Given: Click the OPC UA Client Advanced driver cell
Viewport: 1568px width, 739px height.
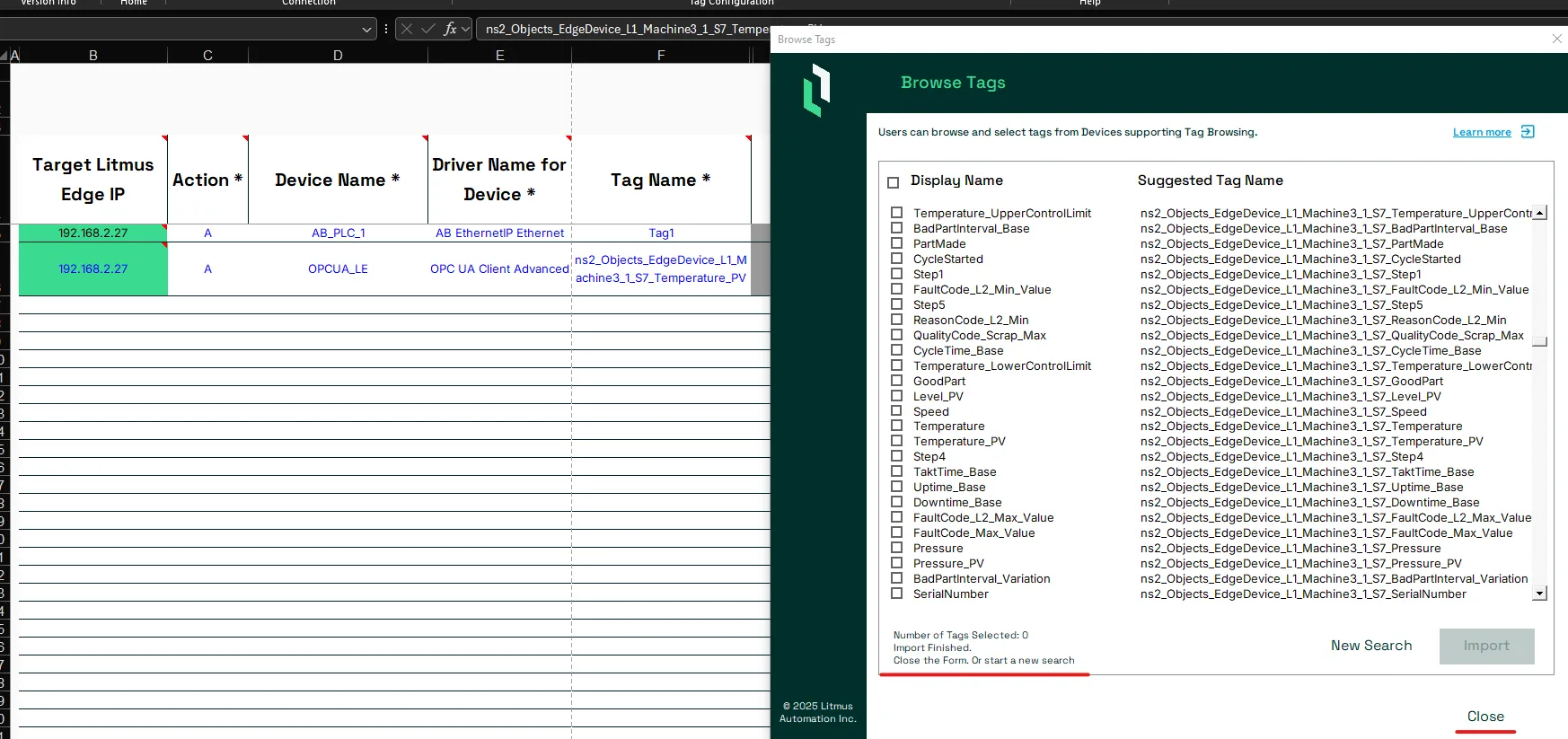Looking at the screenshot, I should click(x=499, y=268).
